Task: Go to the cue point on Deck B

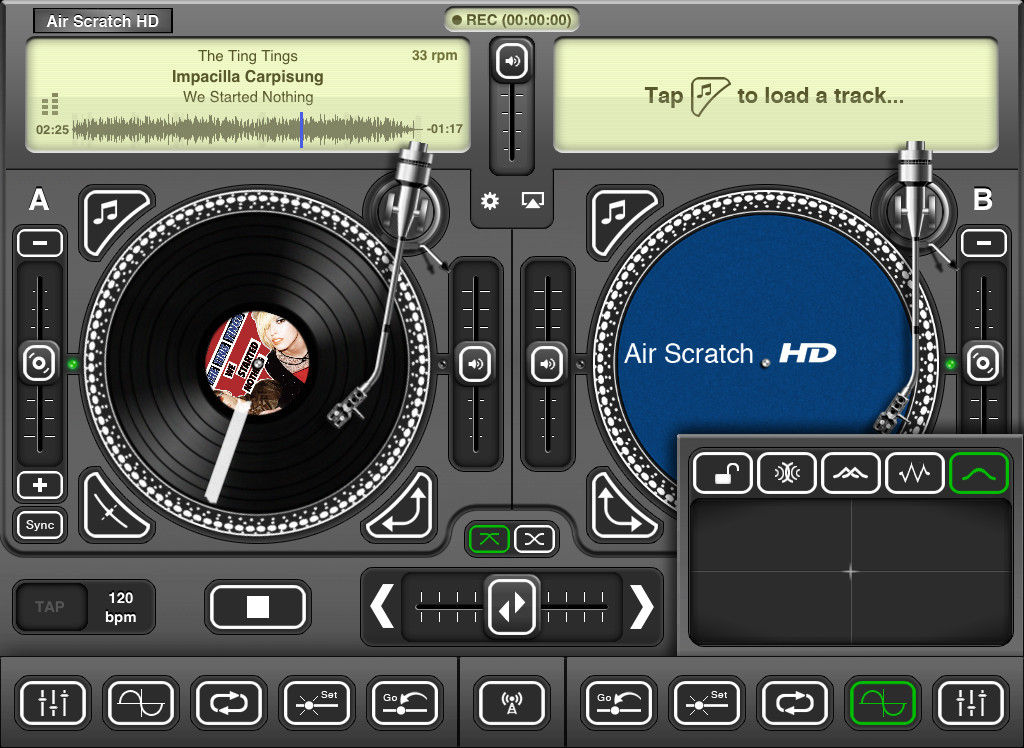Action: click(x=618, y=702)
